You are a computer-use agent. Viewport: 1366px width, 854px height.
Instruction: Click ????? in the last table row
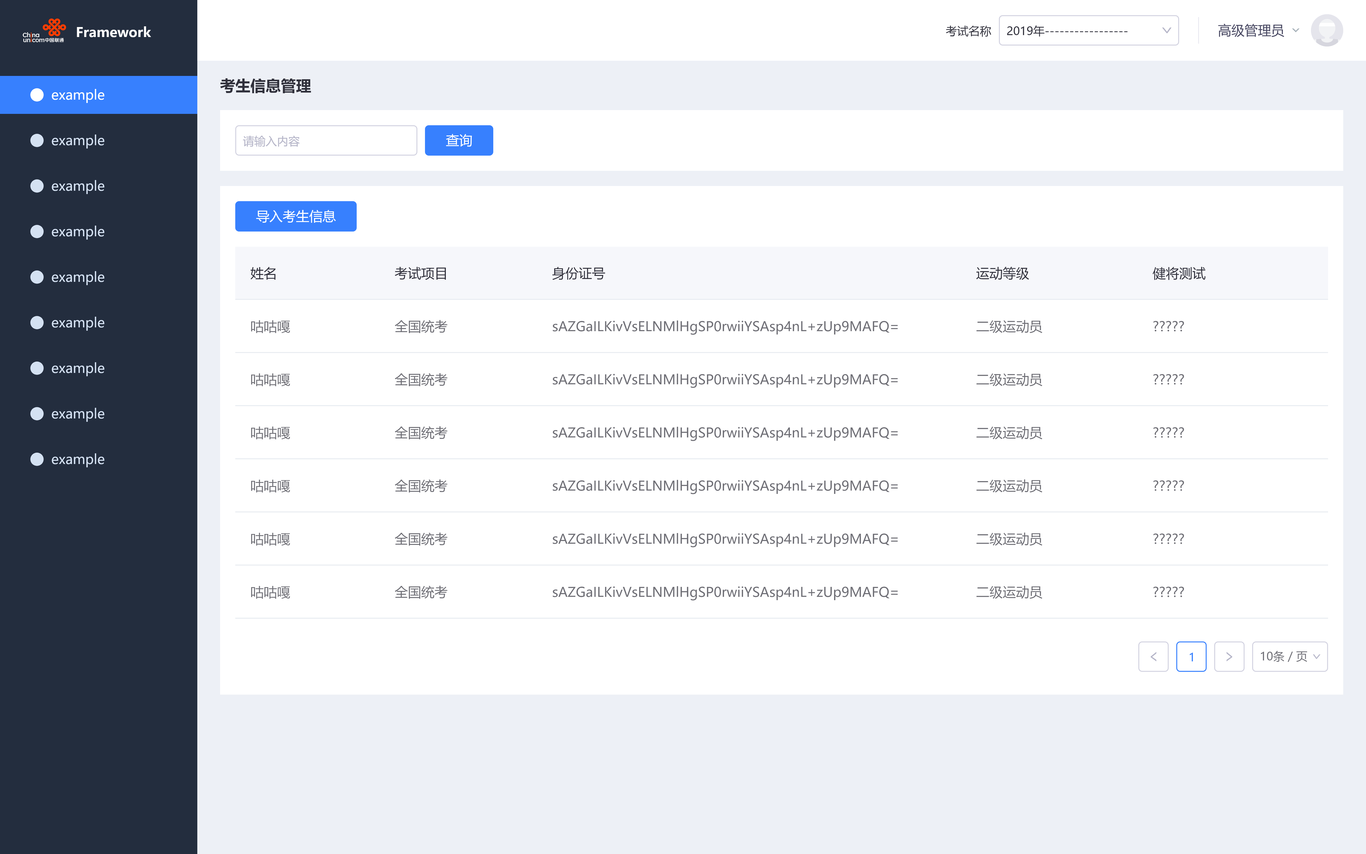tap(1168, 592)
